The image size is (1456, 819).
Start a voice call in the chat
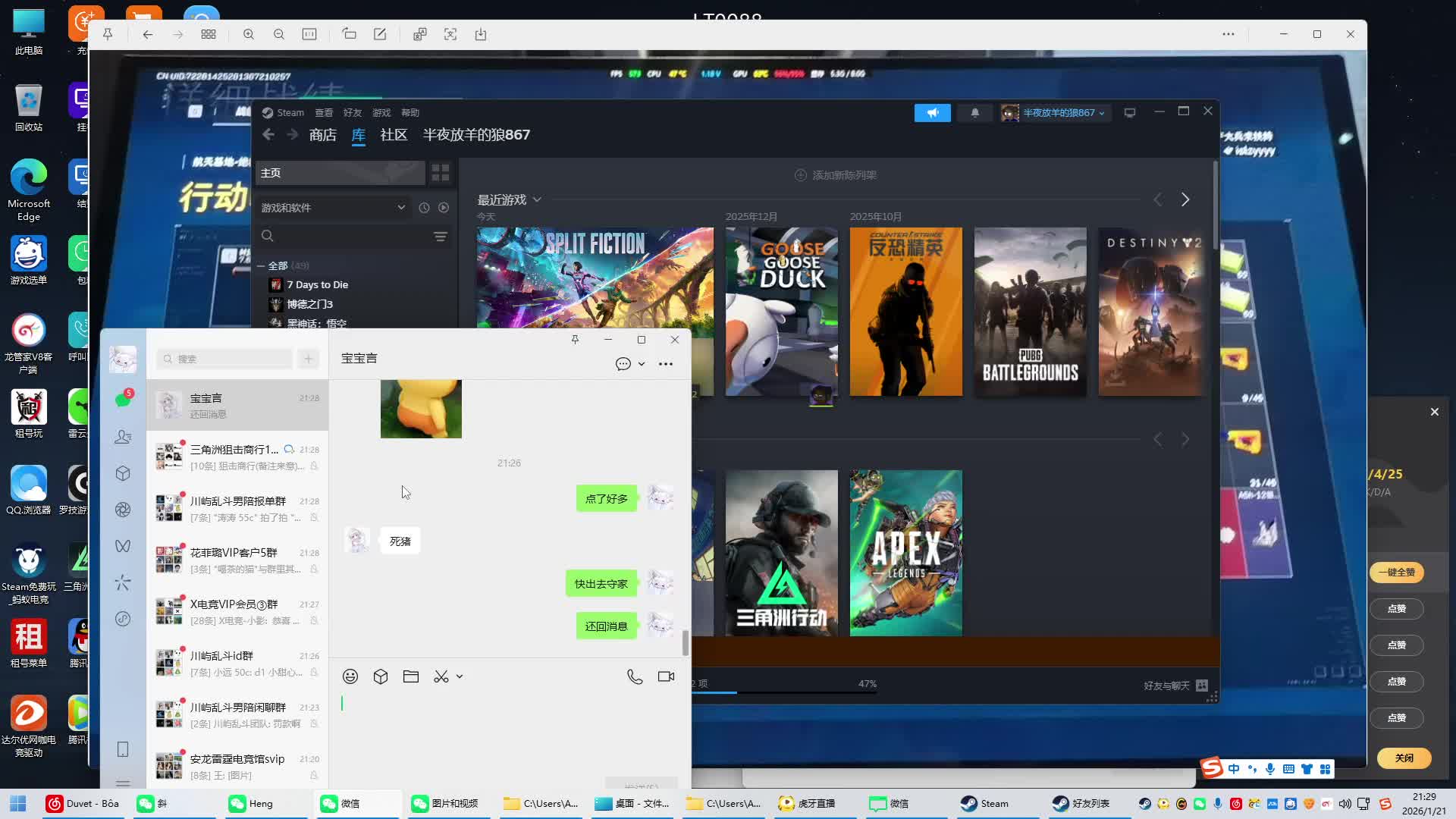click(635, 676)
